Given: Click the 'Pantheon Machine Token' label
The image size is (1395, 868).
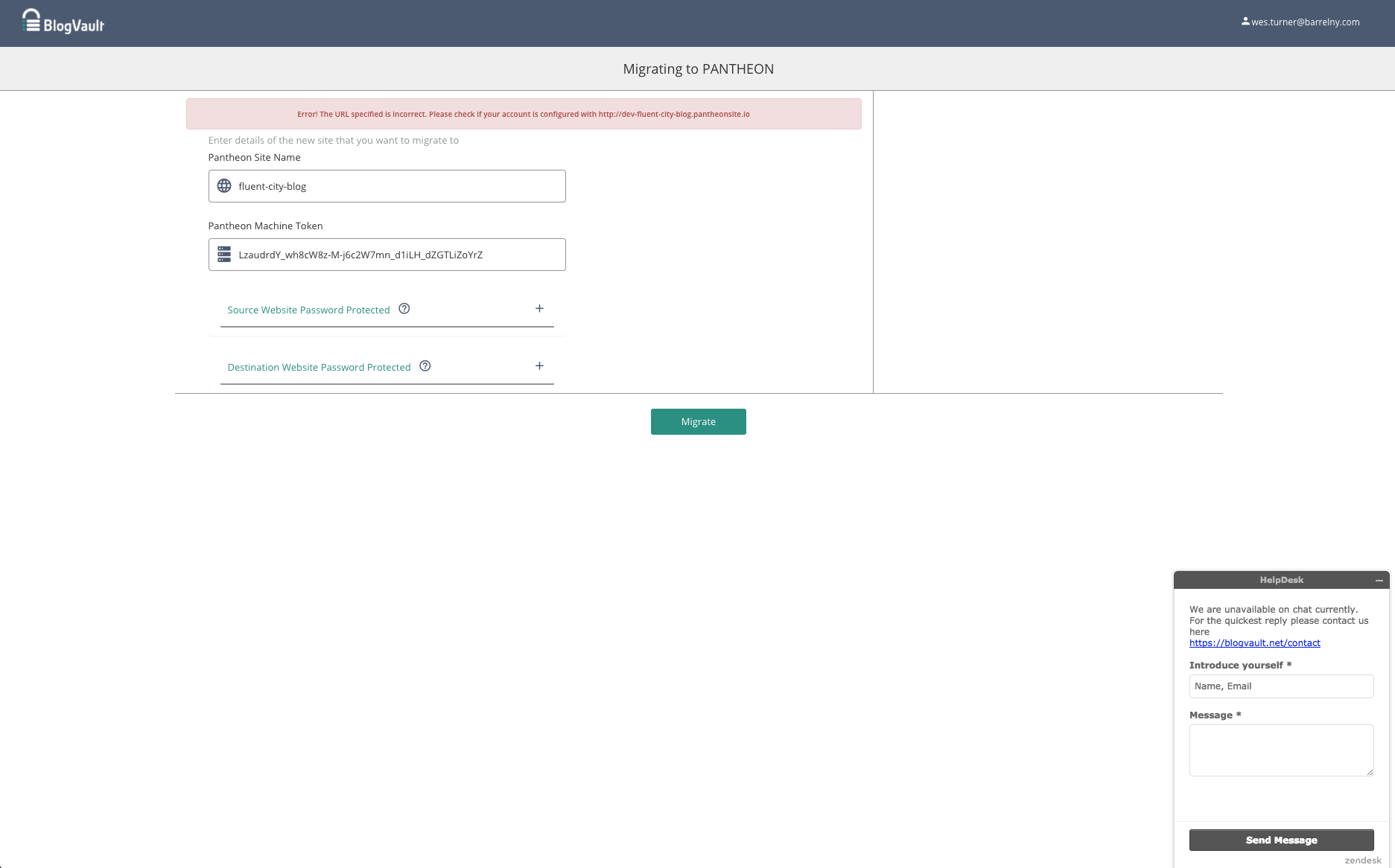Looking at the screenshot, I should pos(266,226).
